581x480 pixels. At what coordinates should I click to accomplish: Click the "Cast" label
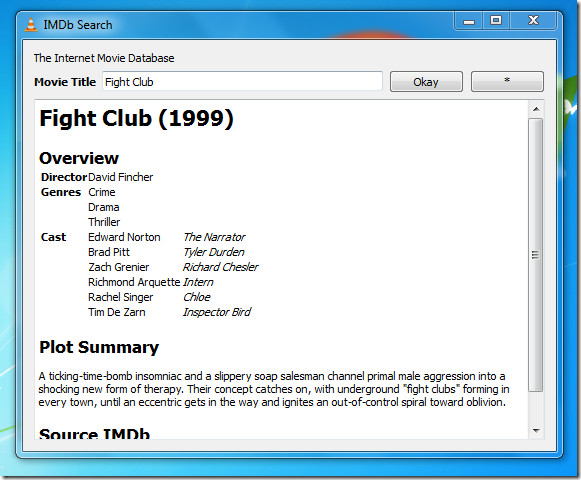53,237
